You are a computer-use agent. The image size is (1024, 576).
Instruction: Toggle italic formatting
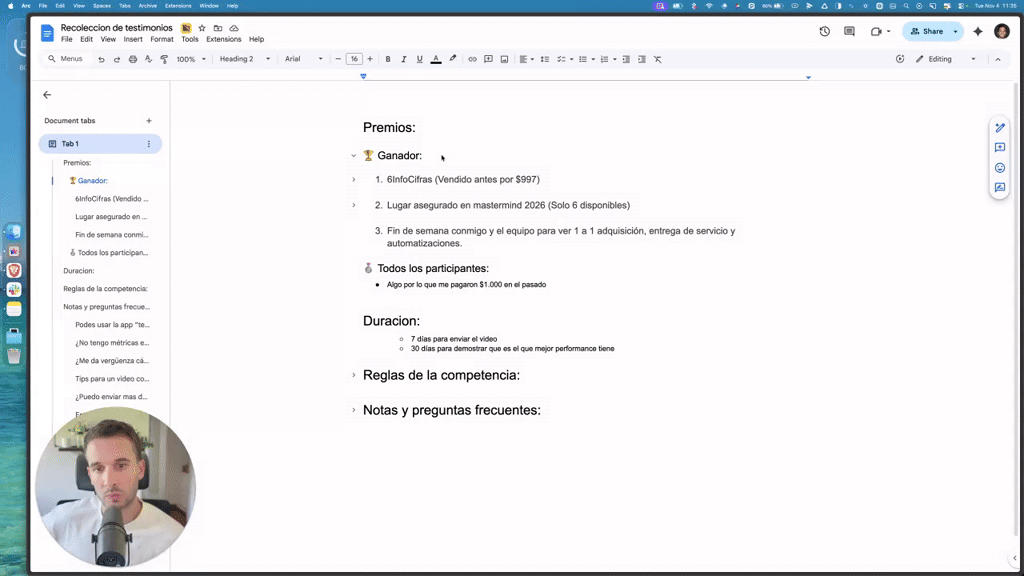tap(404, 59)
